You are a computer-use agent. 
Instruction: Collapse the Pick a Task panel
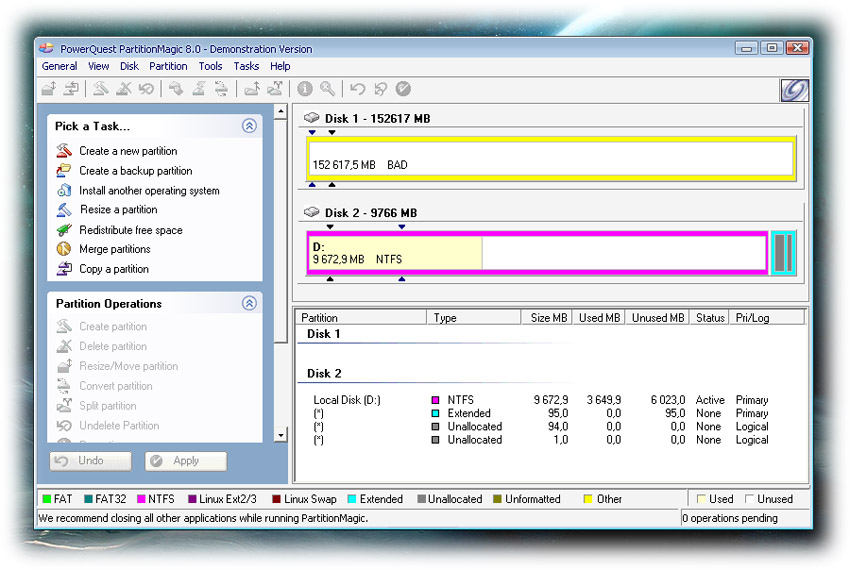[249, 126]
